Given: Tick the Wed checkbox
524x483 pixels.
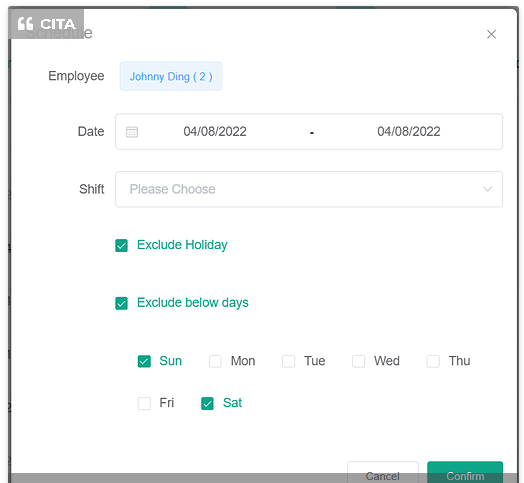Looking at the screenshot, I should [358, 361].
